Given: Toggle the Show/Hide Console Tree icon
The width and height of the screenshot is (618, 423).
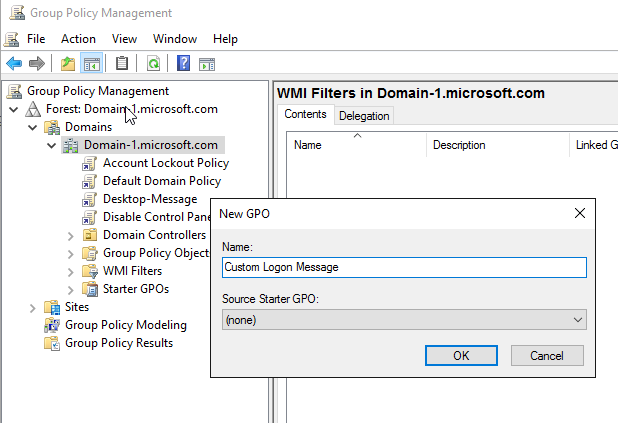Looking at the screenshot, I should click(91, 63).
